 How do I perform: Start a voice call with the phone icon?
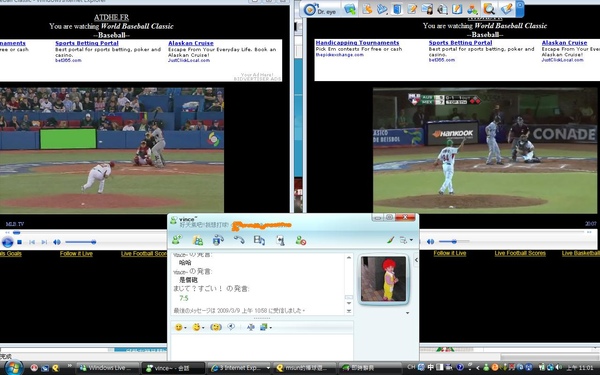coord(239,240)
